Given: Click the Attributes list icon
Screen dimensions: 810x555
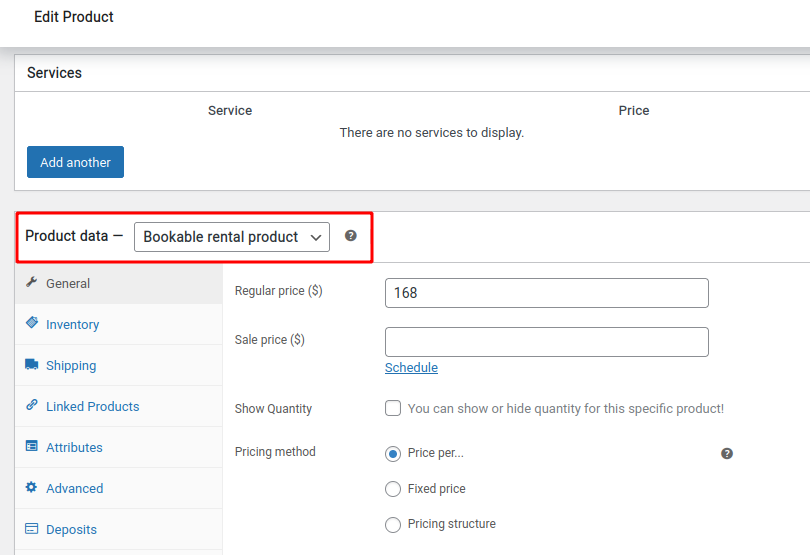Looking at the screenshot, I should click(x=32, y=446).
